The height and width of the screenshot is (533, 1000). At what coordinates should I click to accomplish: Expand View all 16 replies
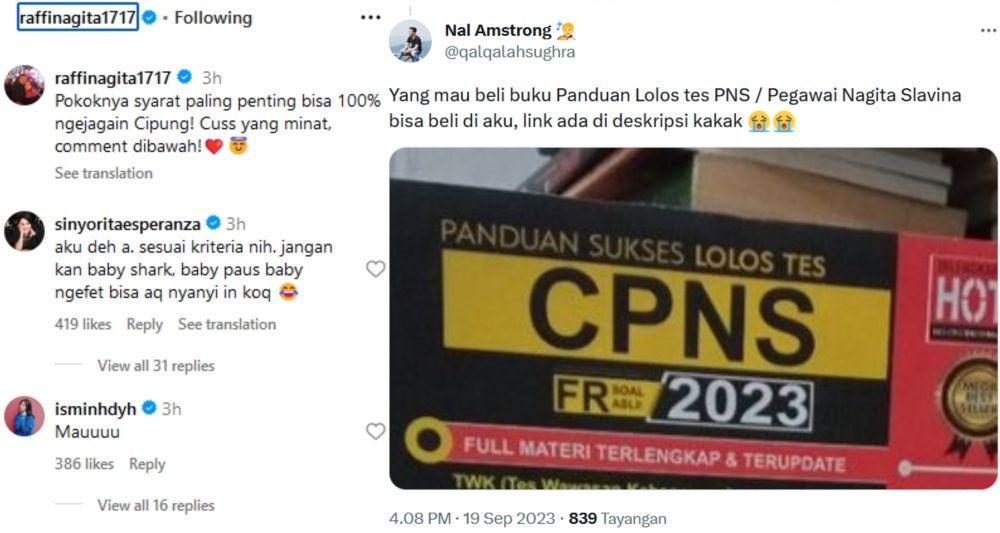(156, 506)
